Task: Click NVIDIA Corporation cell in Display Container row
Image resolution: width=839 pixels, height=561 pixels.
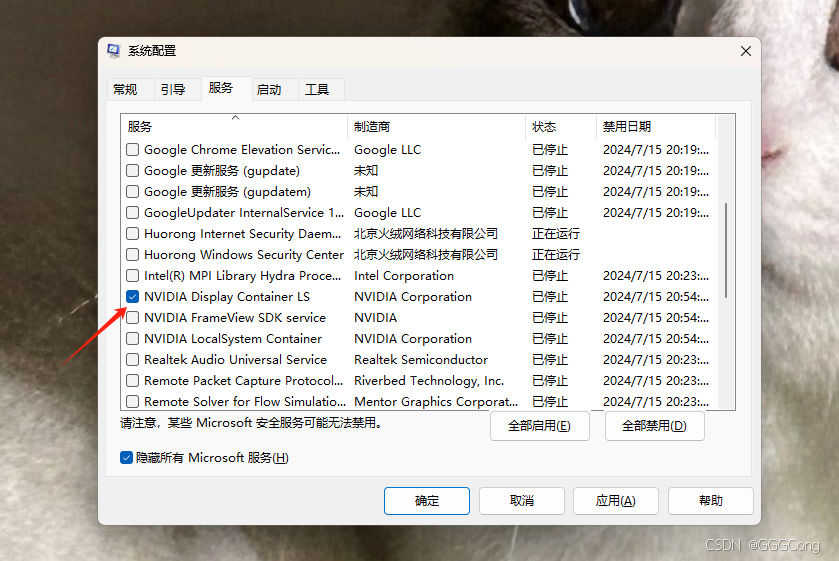Action: [x=413, y=297]
